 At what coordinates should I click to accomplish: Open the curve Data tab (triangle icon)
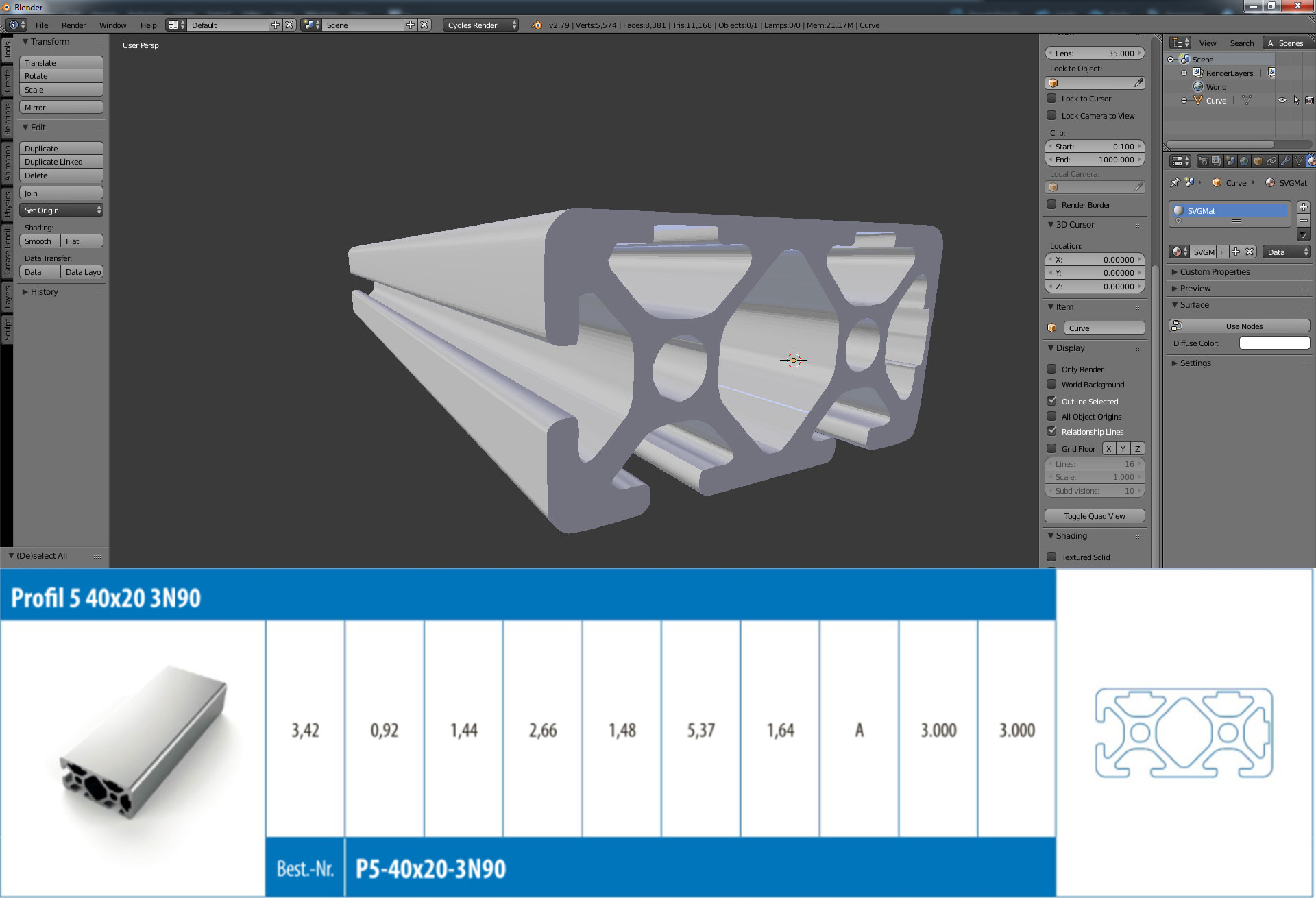point(1299,161)
